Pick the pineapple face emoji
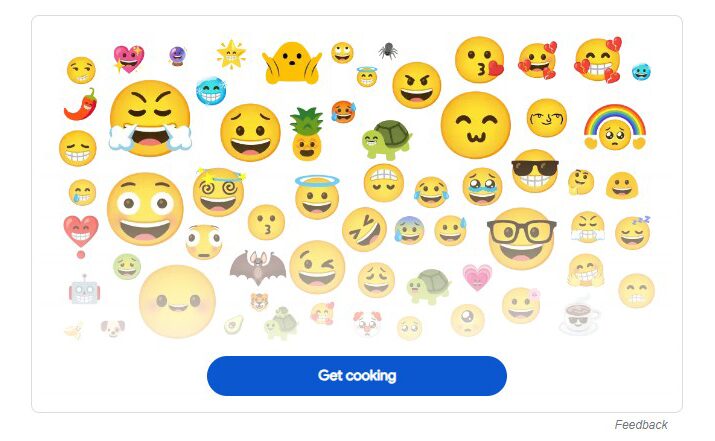This screenshot has width=715, height=441. [x=306, y=134]
